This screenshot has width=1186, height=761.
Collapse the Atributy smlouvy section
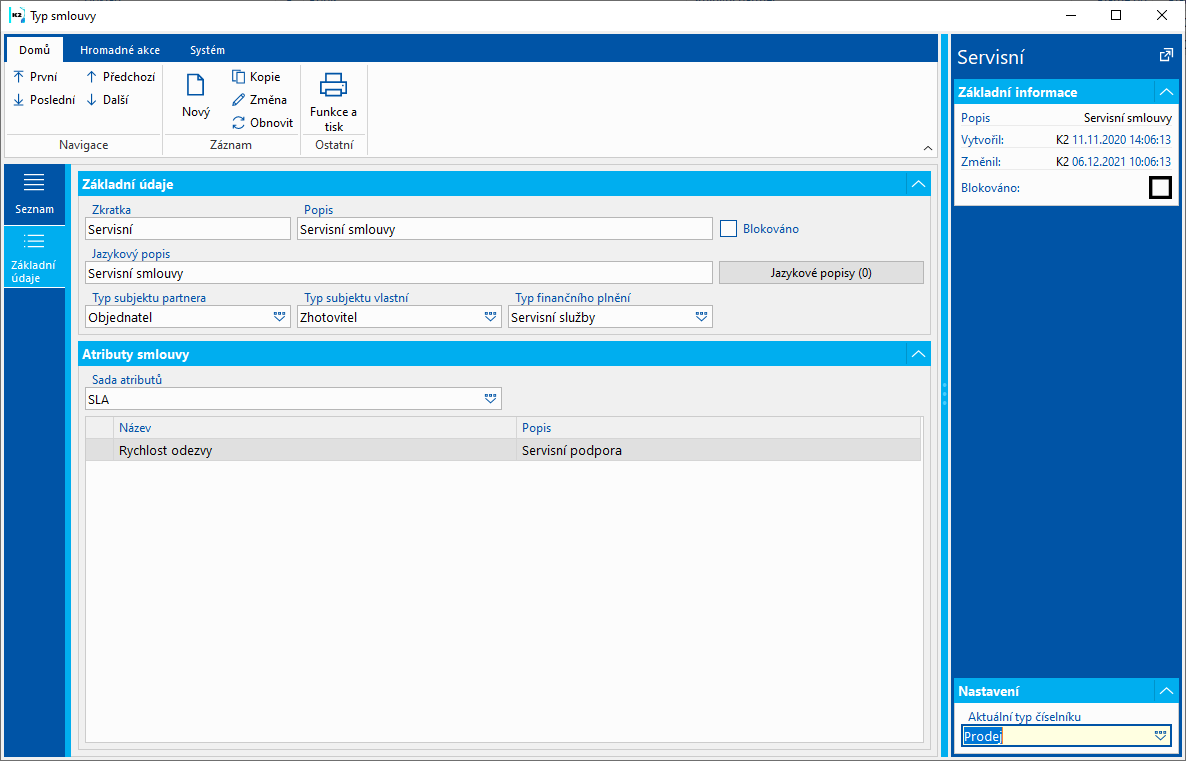click(x=918, y=354)
